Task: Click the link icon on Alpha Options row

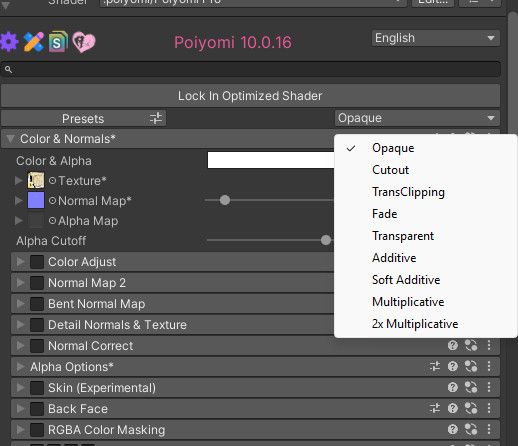Action: tap(471, 366)
